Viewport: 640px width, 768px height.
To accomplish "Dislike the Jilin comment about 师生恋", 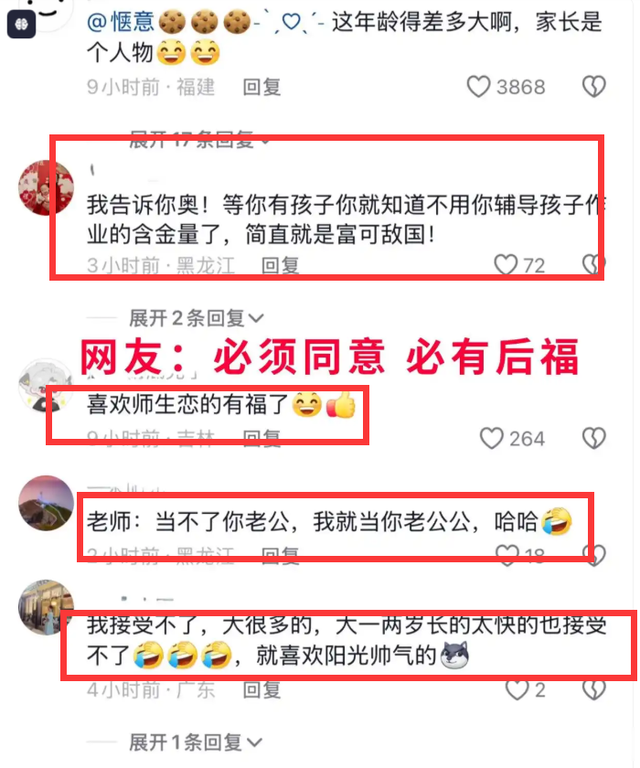I will (593, 438).
